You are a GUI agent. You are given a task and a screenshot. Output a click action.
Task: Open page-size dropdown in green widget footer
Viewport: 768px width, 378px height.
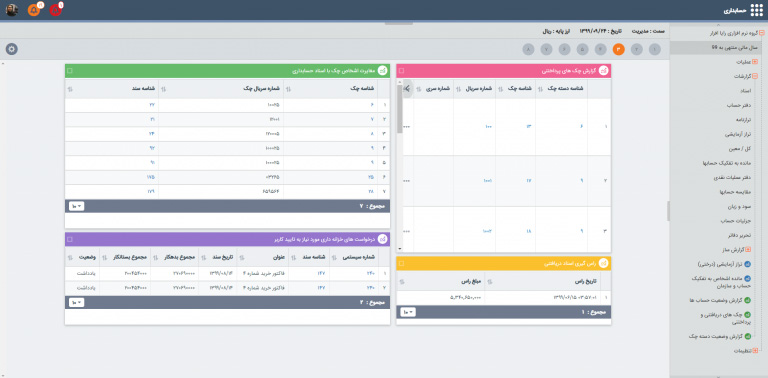pyautogui.click(x=77, y=206)
